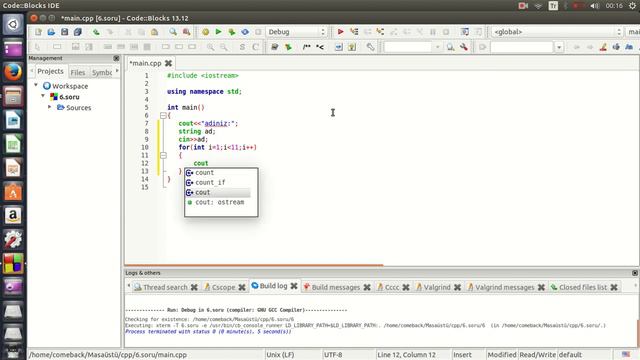Switch to the Projects tab
The width and height of the screenshot is (640, 360).
tap(50, 71)
